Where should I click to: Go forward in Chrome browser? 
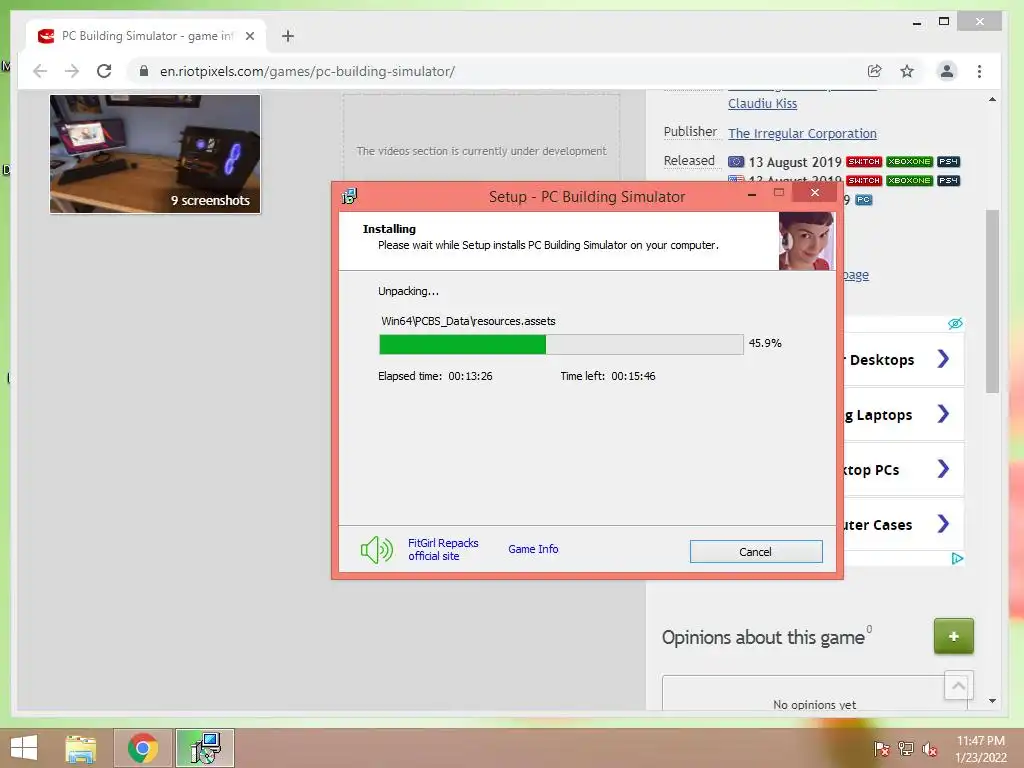tap(72, 71)
